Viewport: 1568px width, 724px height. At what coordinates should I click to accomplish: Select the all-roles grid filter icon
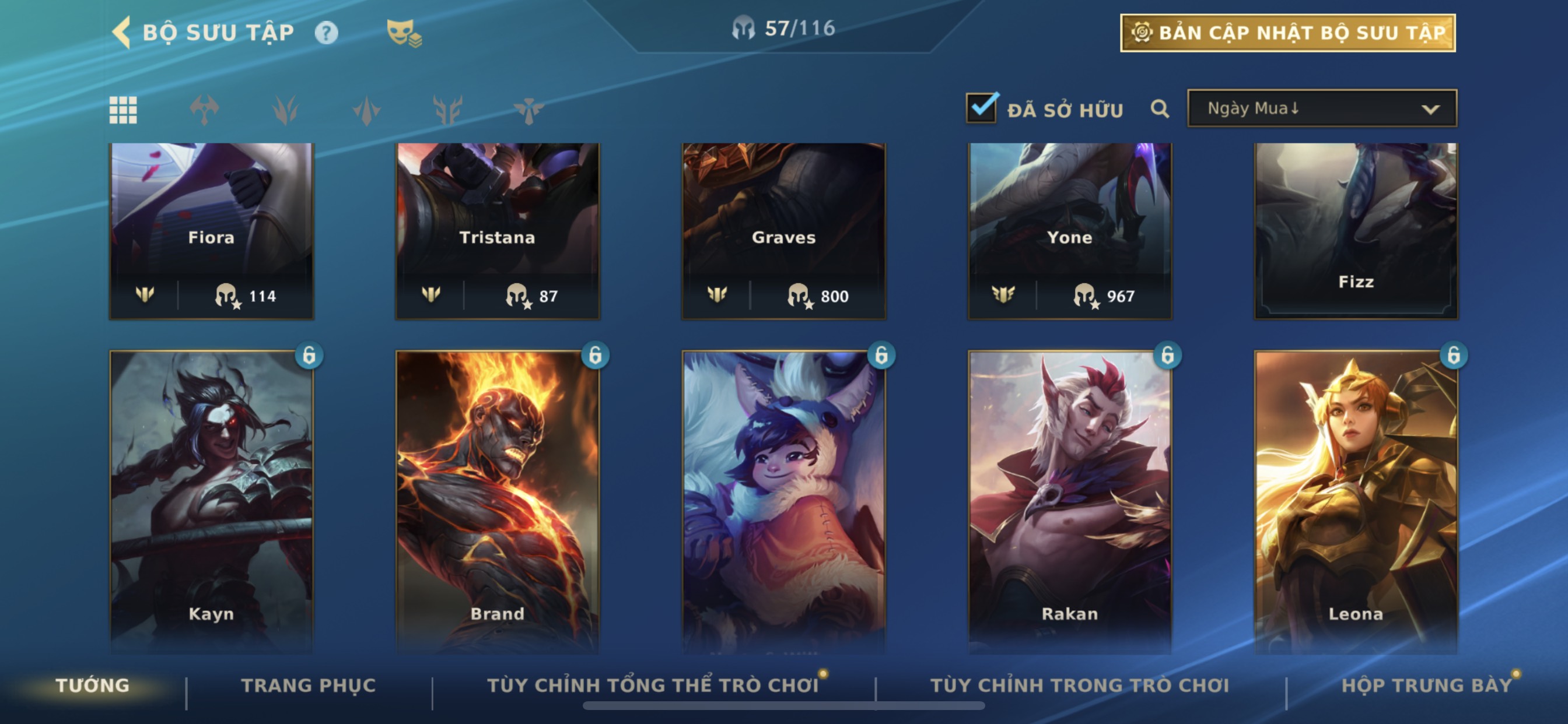pyautogui.click(x=123, y=110)
